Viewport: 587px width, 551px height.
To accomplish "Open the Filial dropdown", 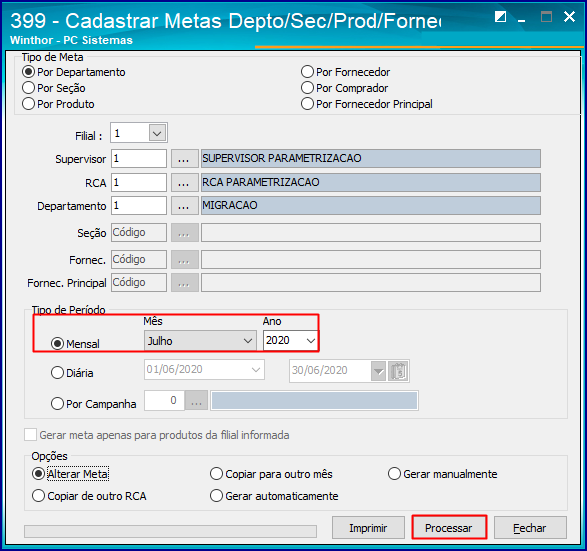I will pyautogui.click(x=157, y=133).
